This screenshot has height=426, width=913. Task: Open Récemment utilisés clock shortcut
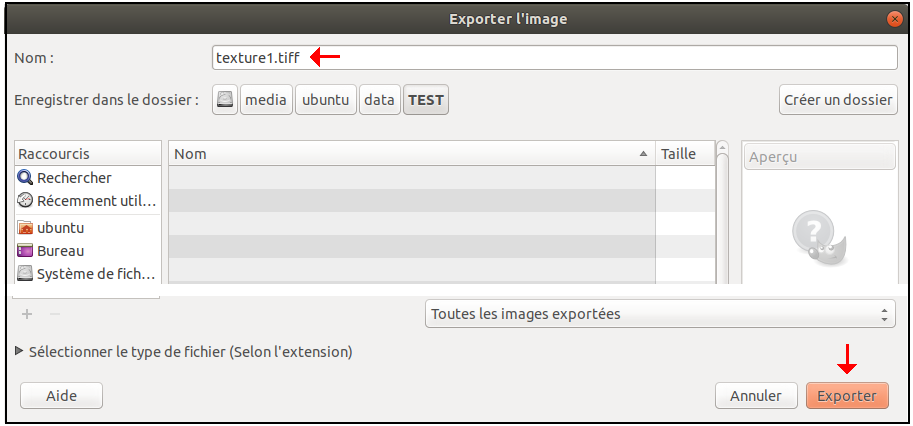87,201
